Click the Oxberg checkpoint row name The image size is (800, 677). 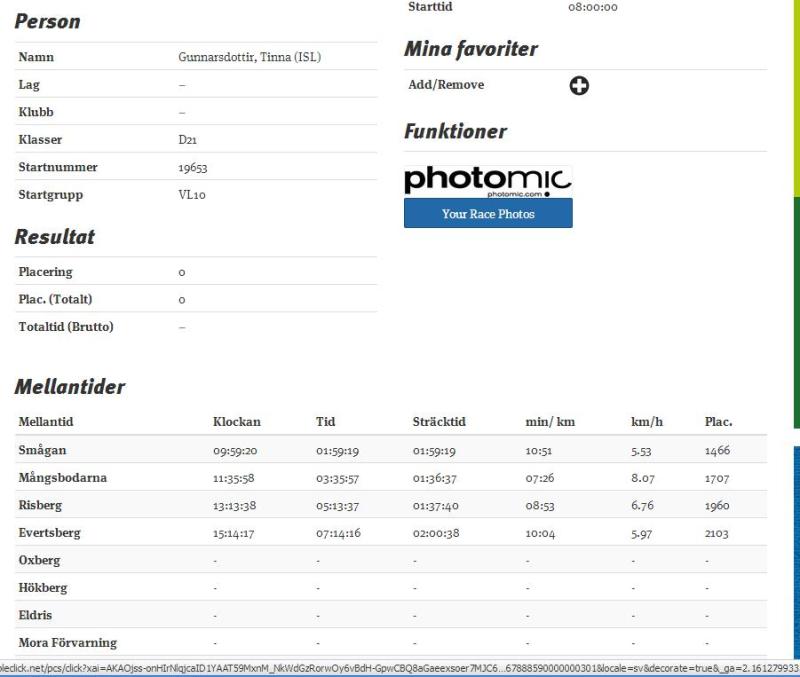[39, 560]
